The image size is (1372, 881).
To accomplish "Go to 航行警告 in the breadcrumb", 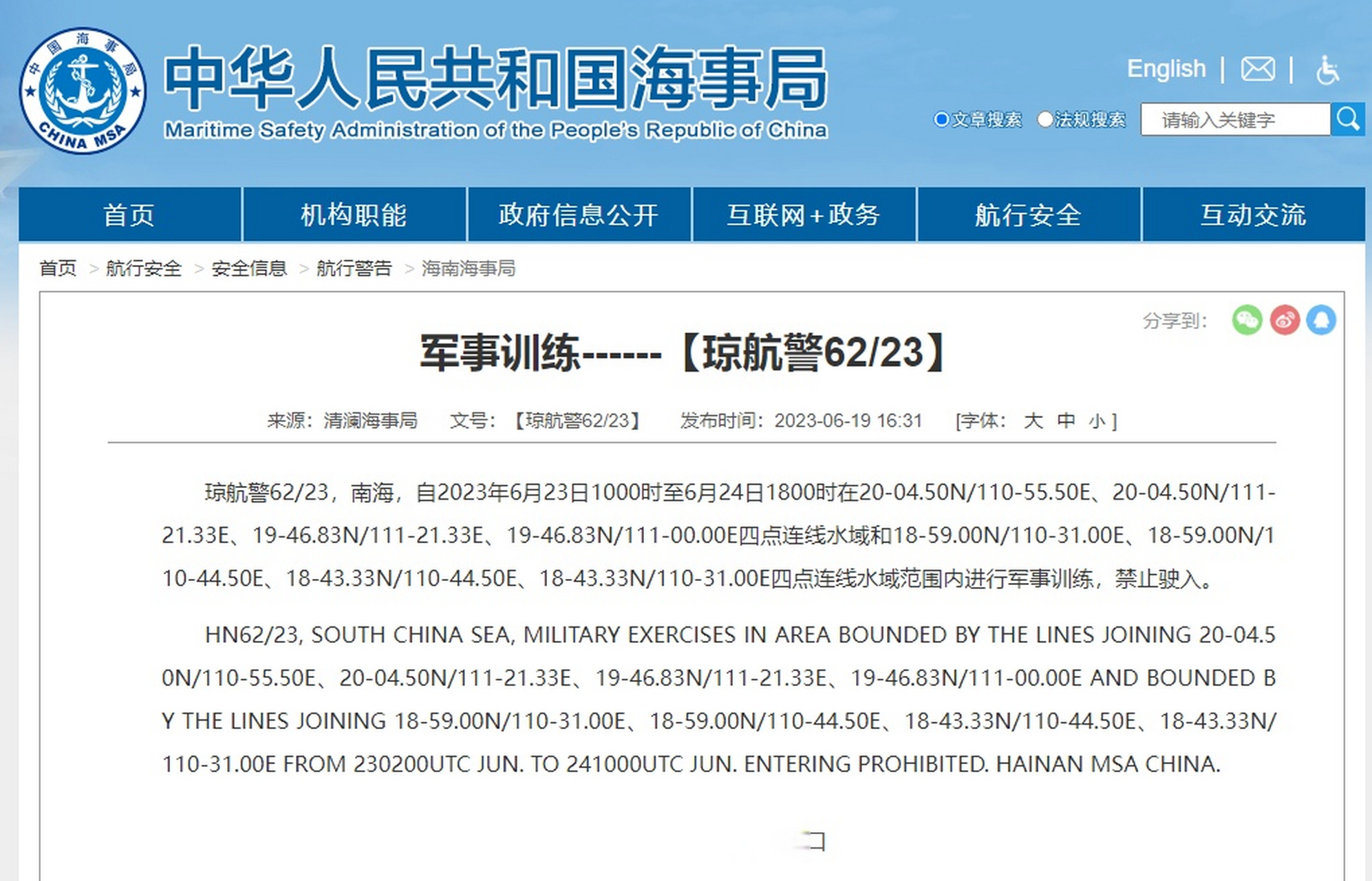I will tap(354, 268).
